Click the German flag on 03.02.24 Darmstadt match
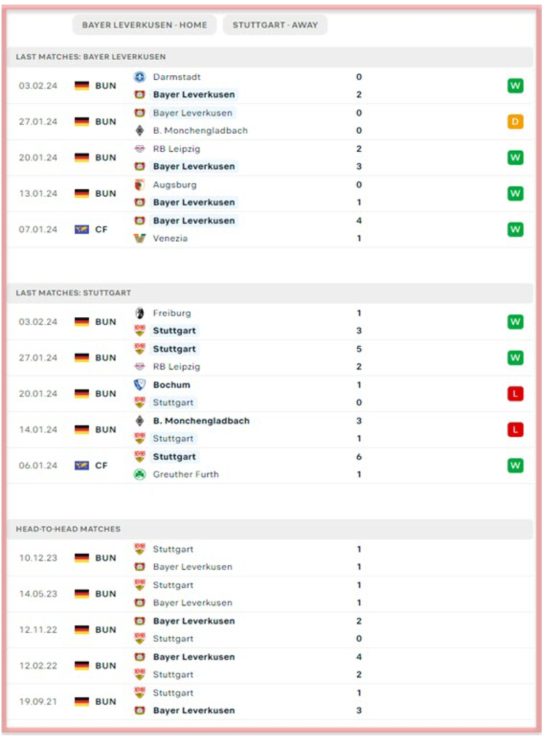This screenshot has height=739, width=550. tap(82, 86)
